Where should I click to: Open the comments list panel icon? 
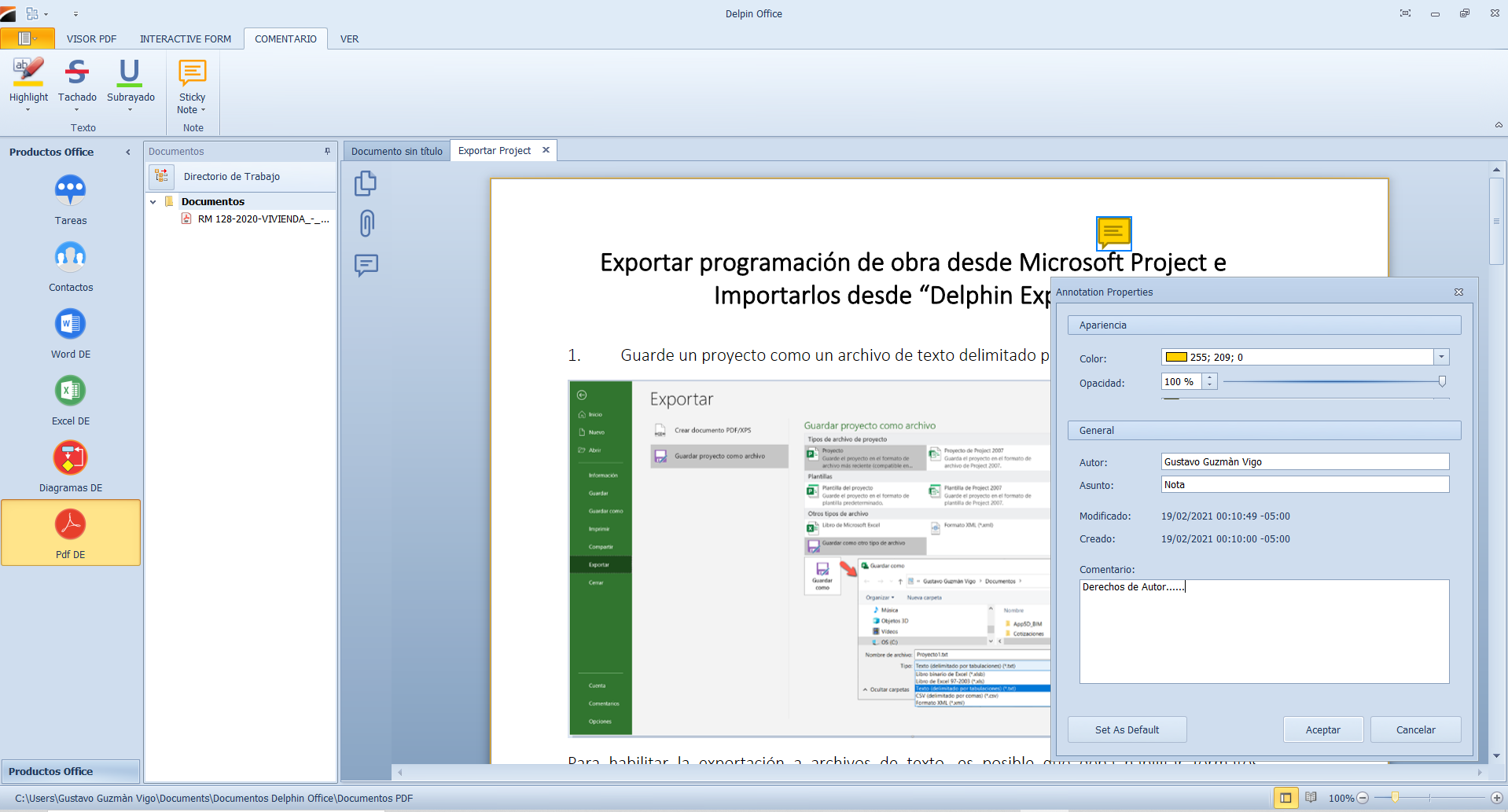click(366, 265)
